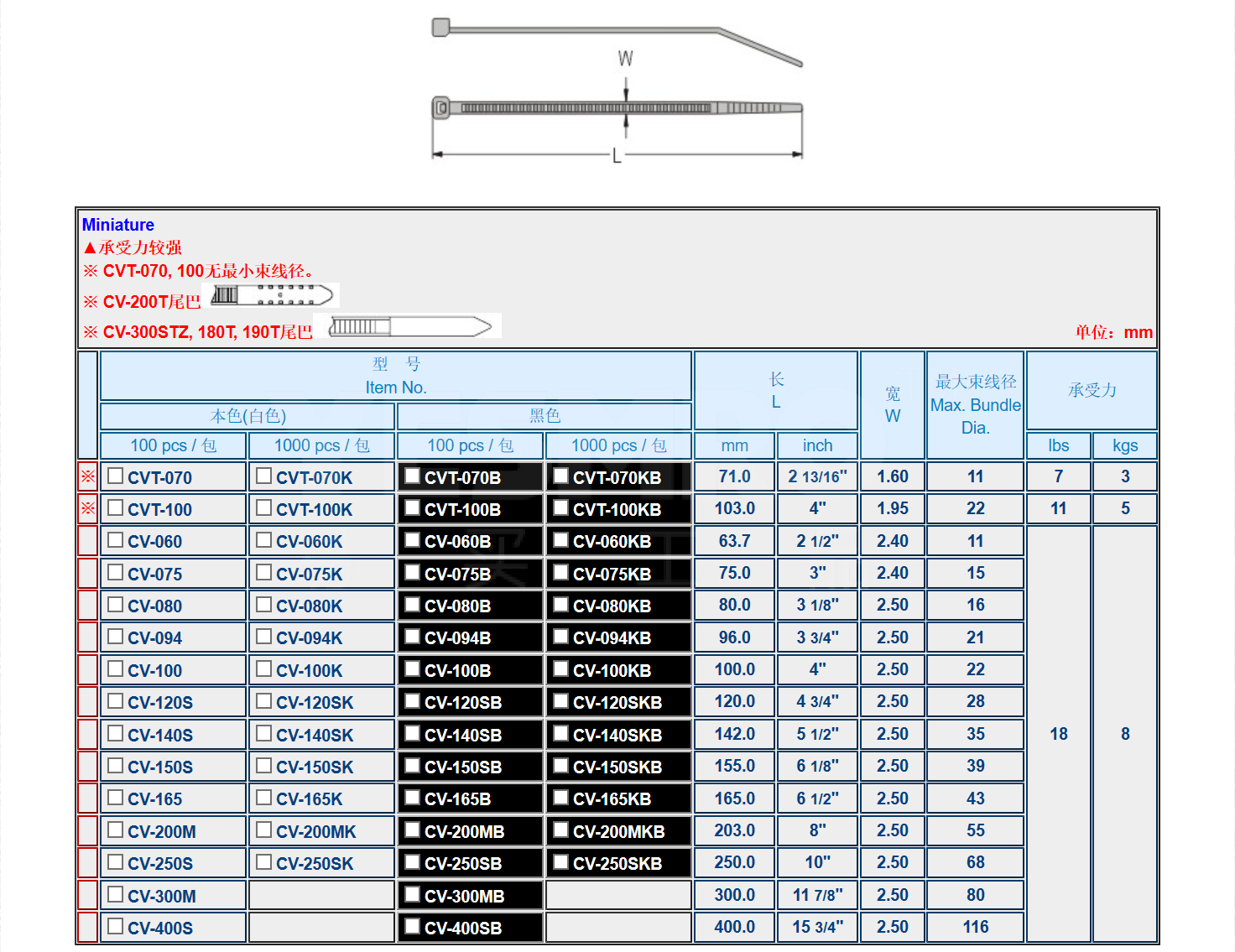This screenshot has width=1235, height=952.
Task: Select the CV-200MK checkbox
Action: click(x=264, y=830)
